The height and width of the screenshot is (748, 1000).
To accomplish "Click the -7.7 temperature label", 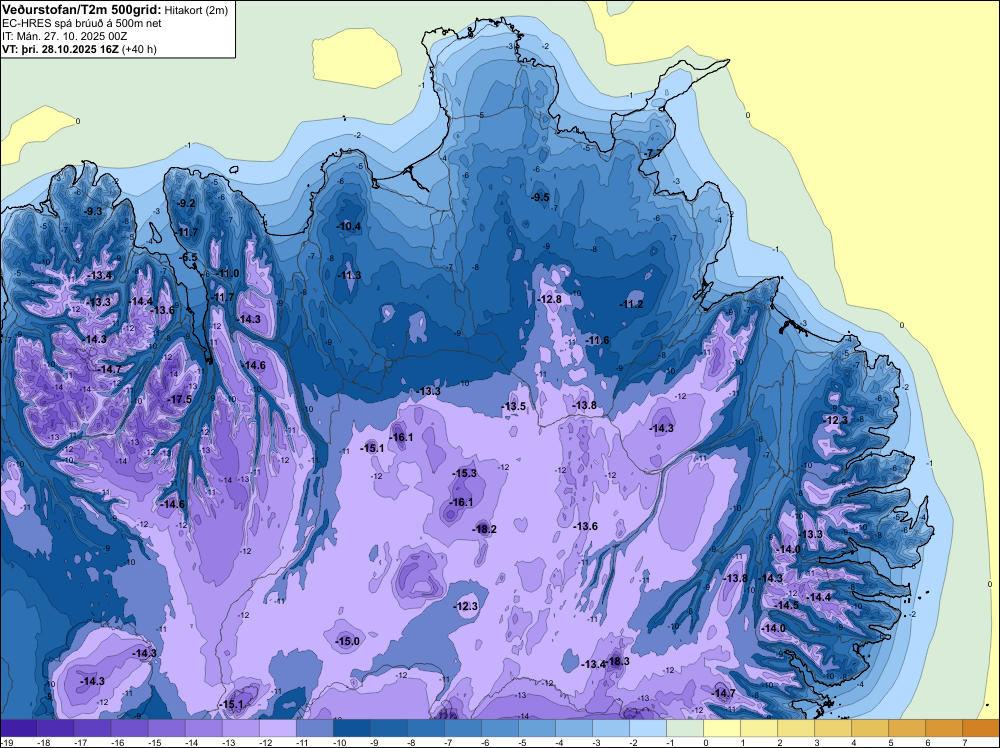I will tap(653, 154).
